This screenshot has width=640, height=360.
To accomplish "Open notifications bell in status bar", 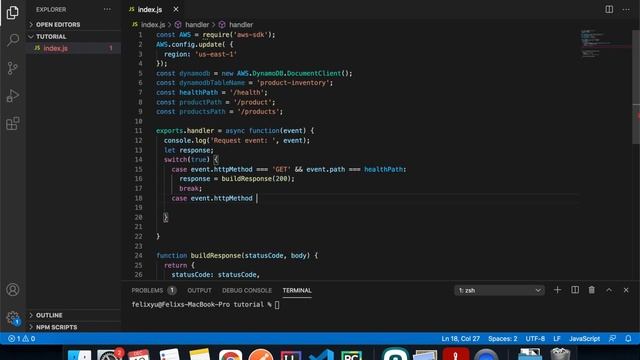I will 628,338.
